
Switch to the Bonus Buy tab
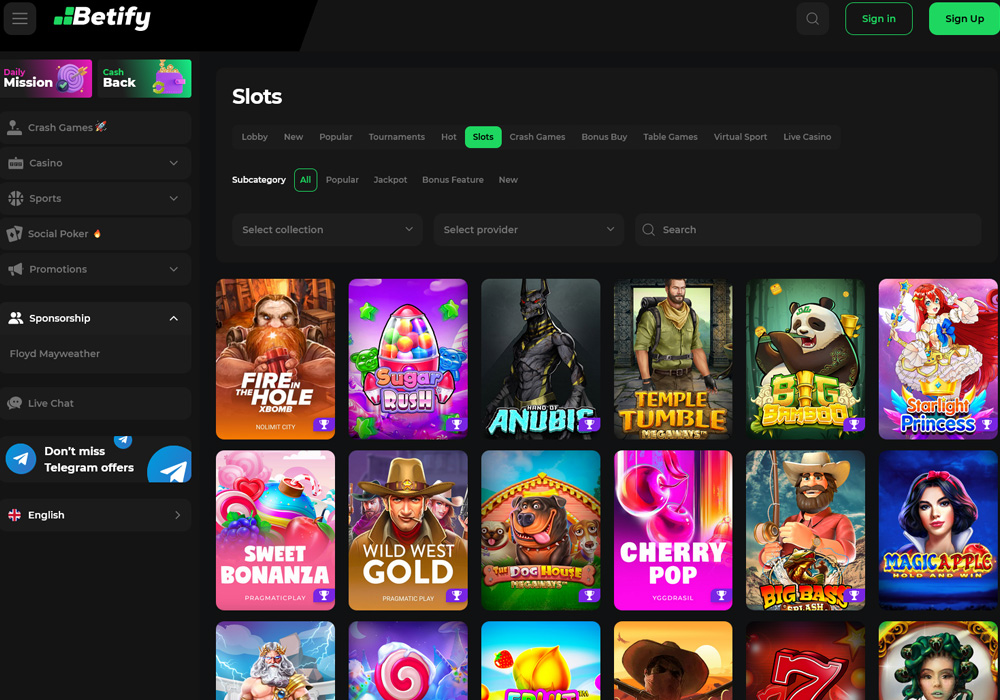[605, 137]
